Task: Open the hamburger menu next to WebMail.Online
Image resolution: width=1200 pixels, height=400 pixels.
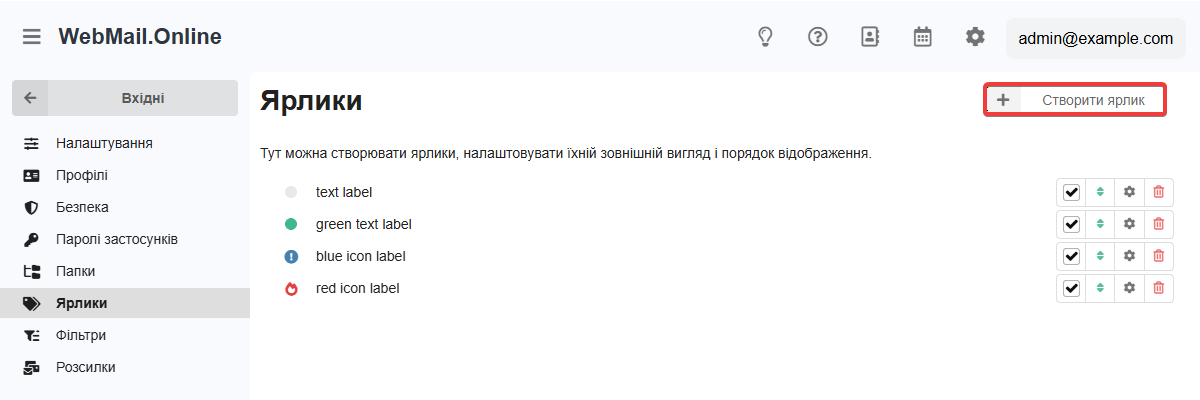Action: pyautogui.click(x=32, y=37)
